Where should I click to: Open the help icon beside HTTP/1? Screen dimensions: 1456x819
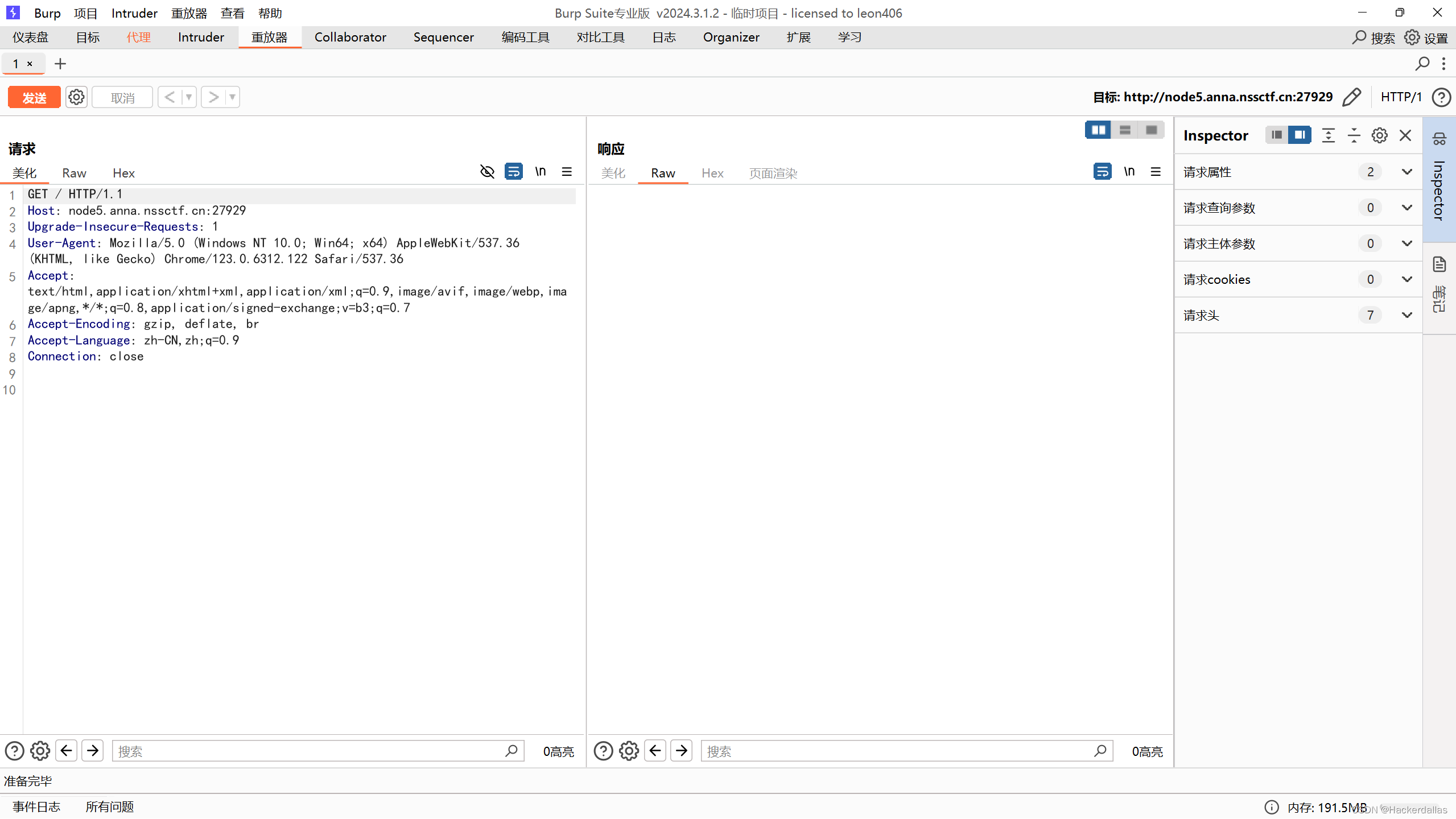point(1441,97)
